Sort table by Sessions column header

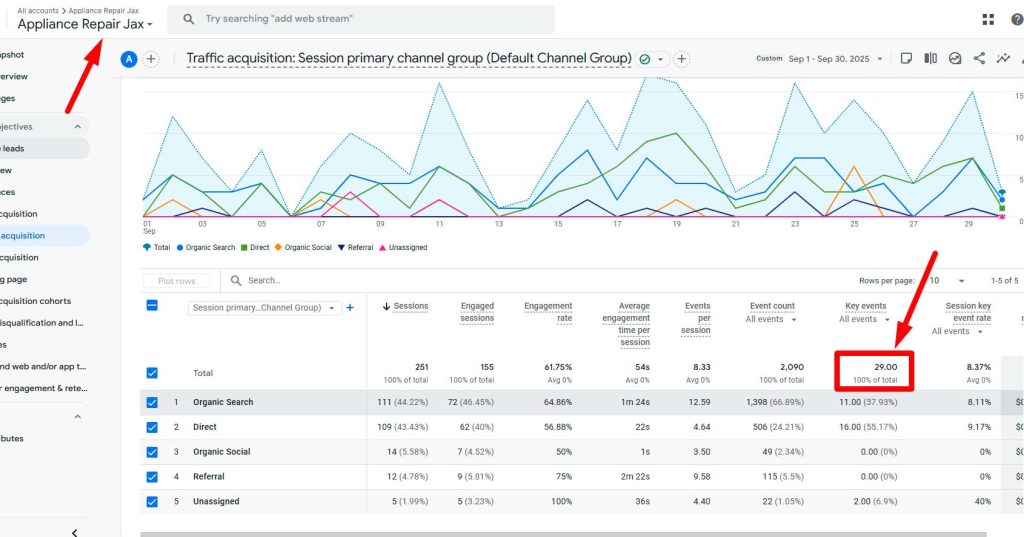tap(410, 306)
